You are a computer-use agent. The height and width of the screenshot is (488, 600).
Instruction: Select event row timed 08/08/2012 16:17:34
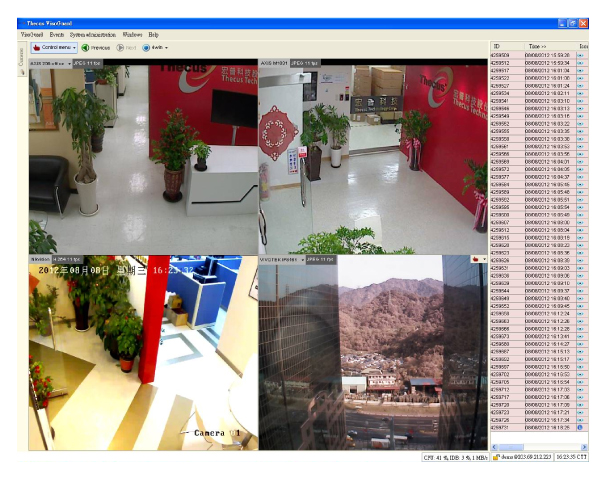click(539, 420)
